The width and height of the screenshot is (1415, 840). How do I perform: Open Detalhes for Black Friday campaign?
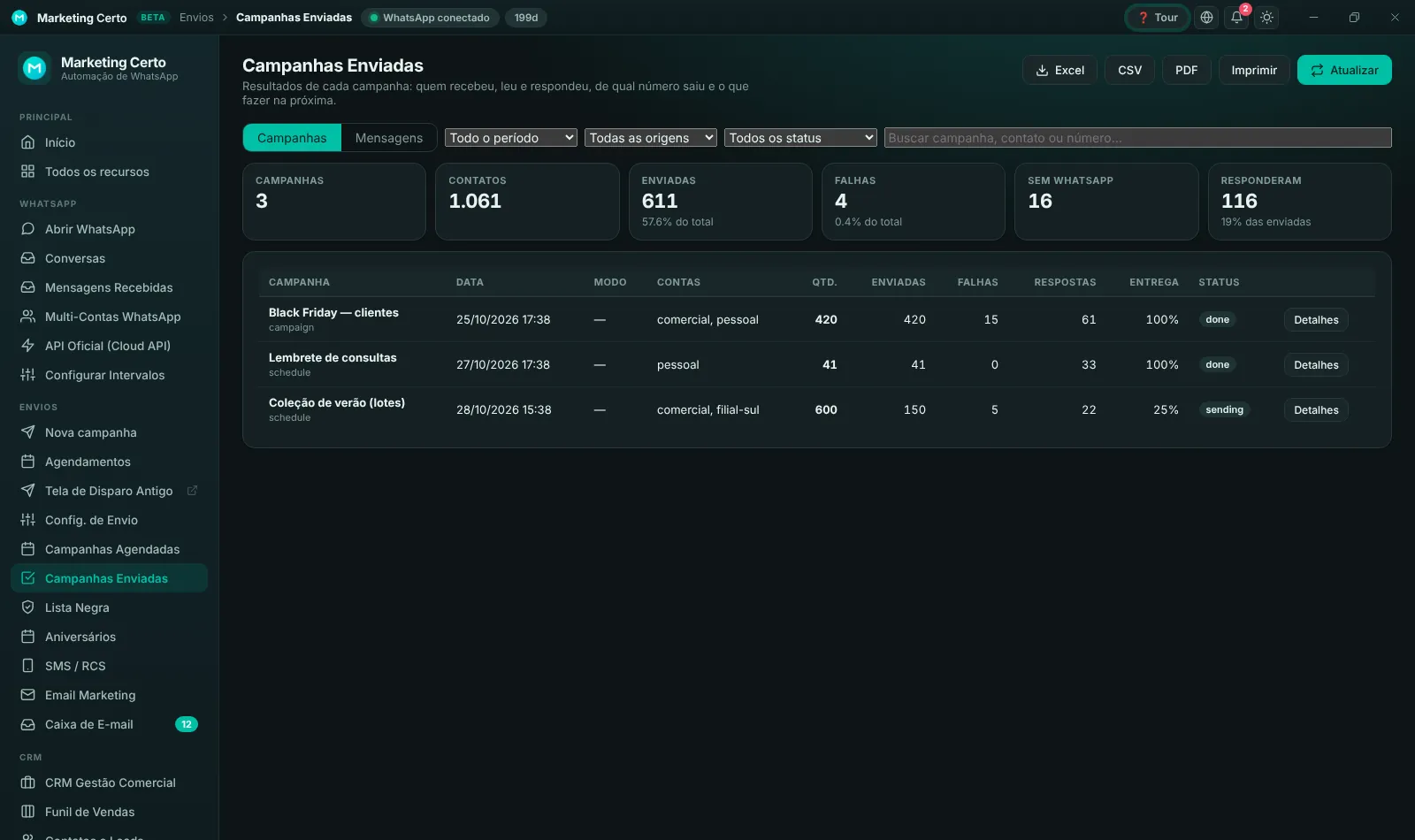1316,320
